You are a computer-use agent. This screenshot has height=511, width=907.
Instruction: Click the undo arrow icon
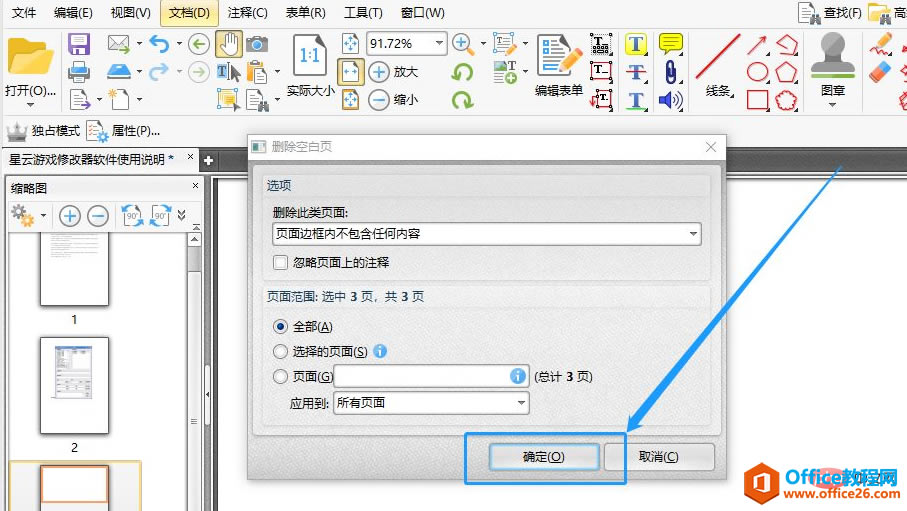click(160, 43)
